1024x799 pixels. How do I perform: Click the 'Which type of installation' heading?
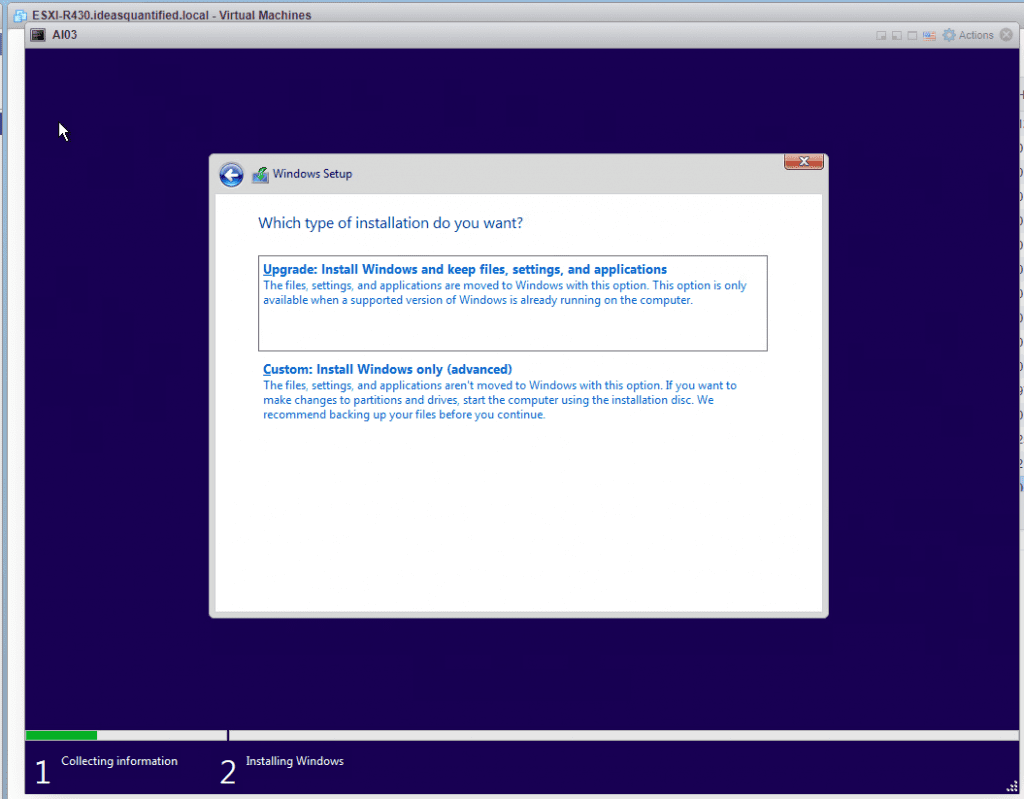click(x=391, y=223)
